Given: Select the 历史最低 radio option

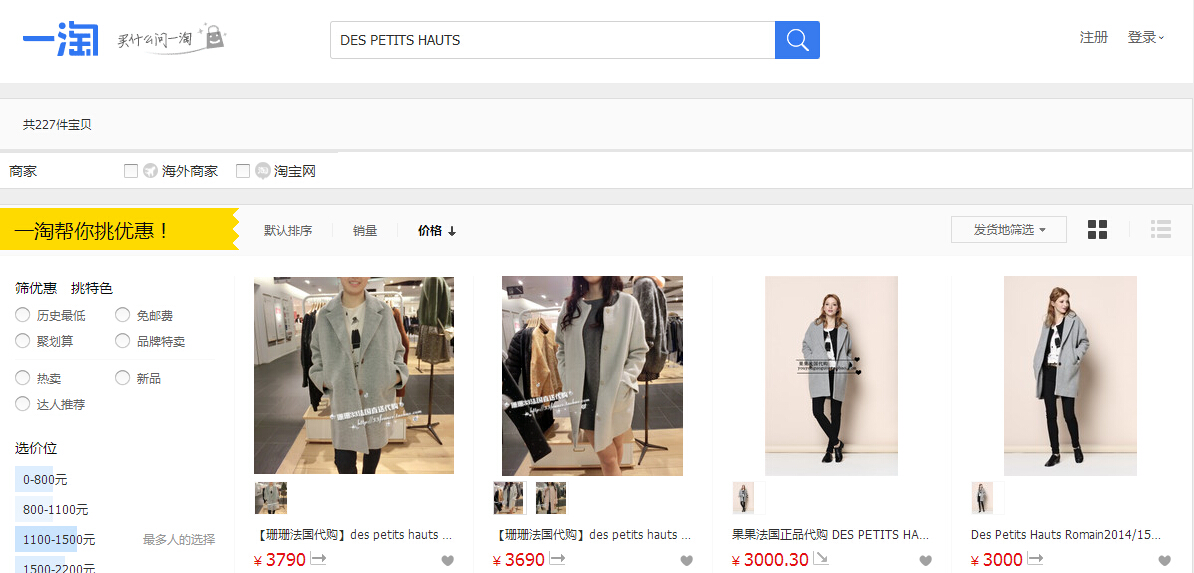Looking at the screenshot, I should pyautogui.click(x=23, y=315).
